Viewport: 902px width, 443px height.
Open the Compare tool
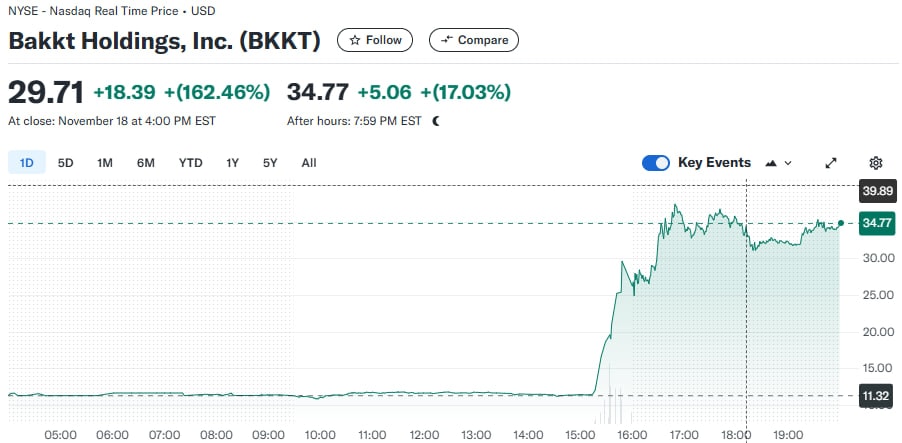click(x=474, y=40)
